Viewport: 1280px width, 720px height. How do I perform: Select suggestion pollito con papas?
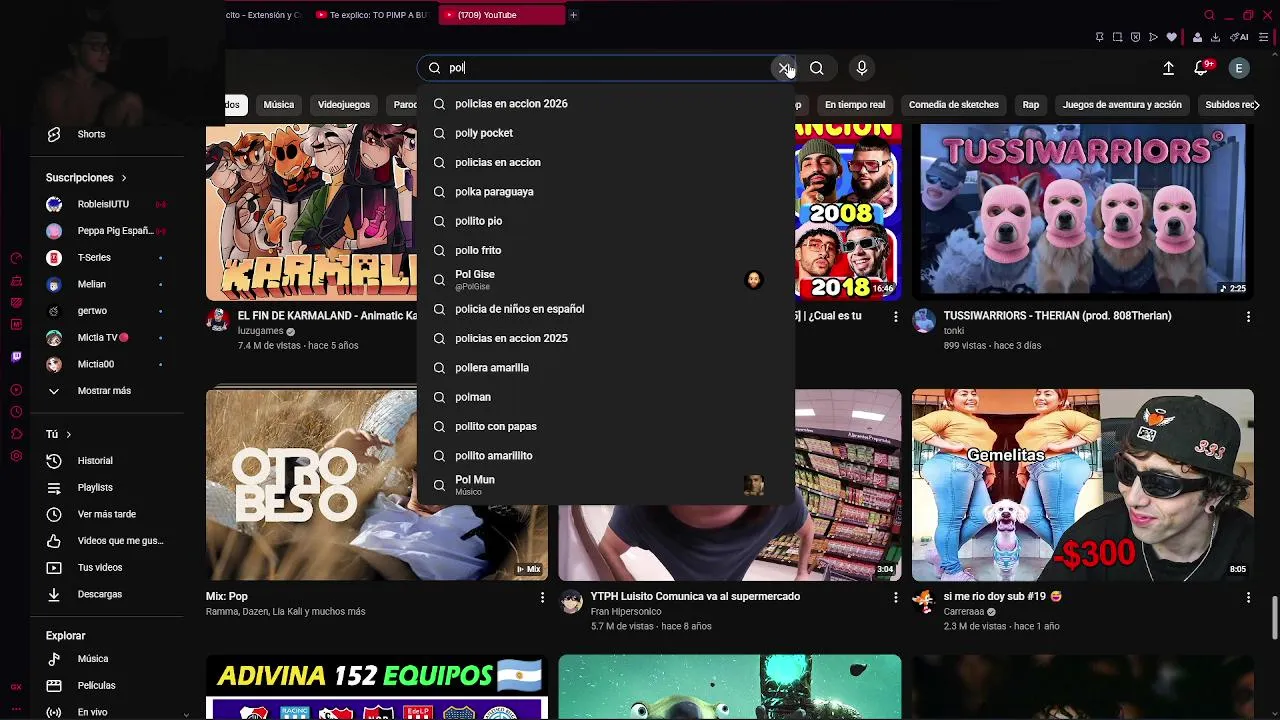click(x=606, y=426)
